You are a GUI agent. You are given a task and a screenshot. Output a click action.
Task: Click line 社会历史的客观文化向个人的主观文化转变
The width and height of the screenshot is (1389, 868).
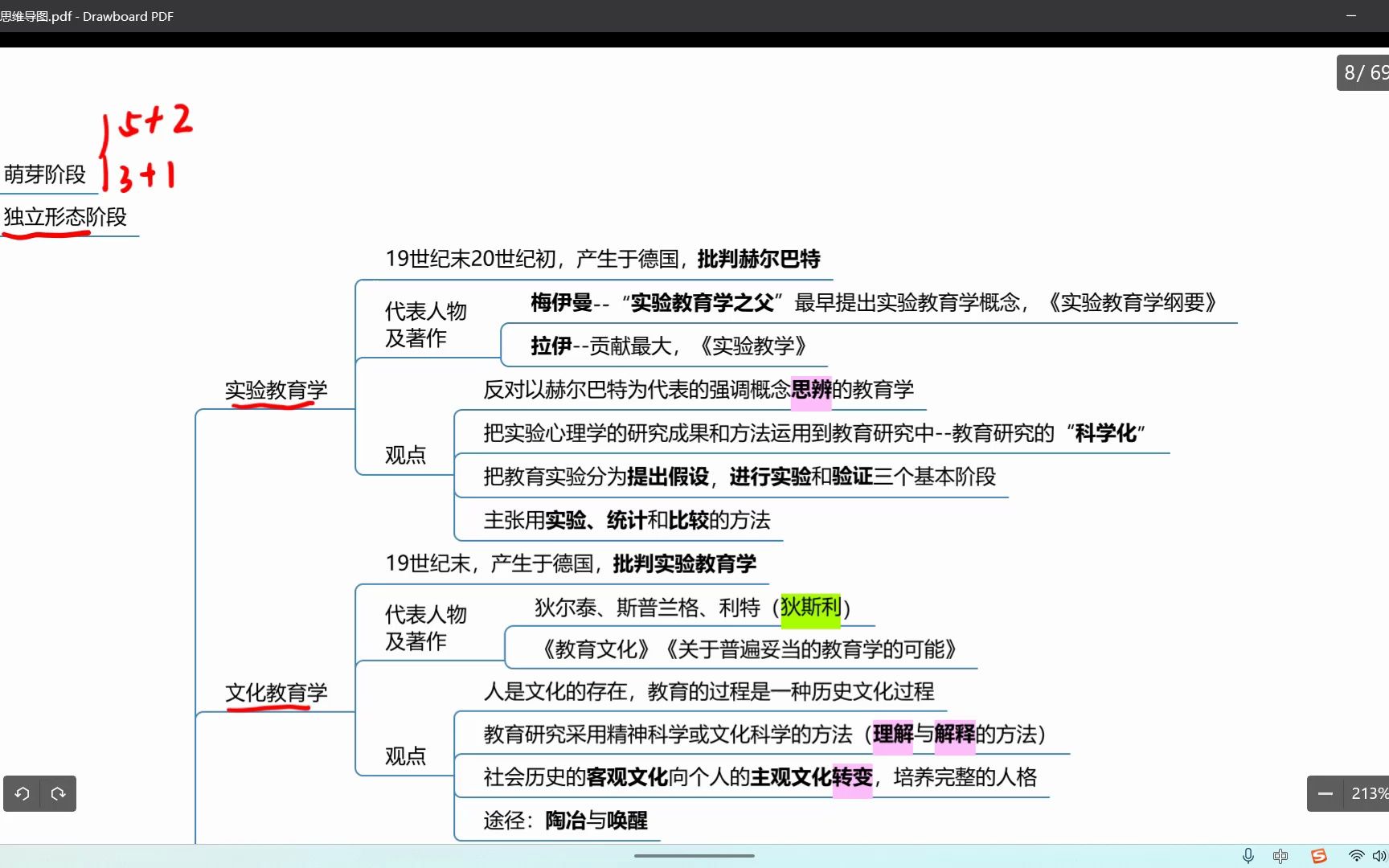760,777
